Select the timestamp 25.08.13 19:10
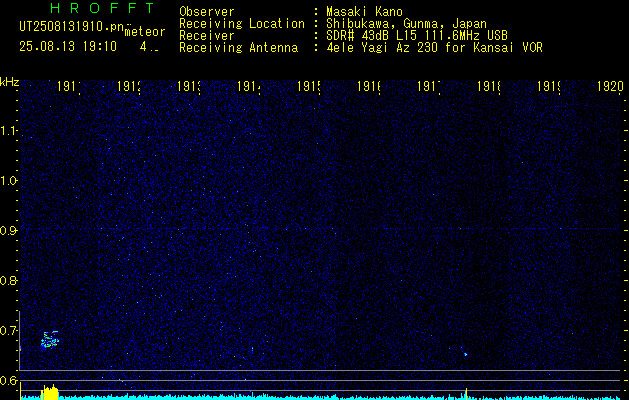 coord(68,47)
